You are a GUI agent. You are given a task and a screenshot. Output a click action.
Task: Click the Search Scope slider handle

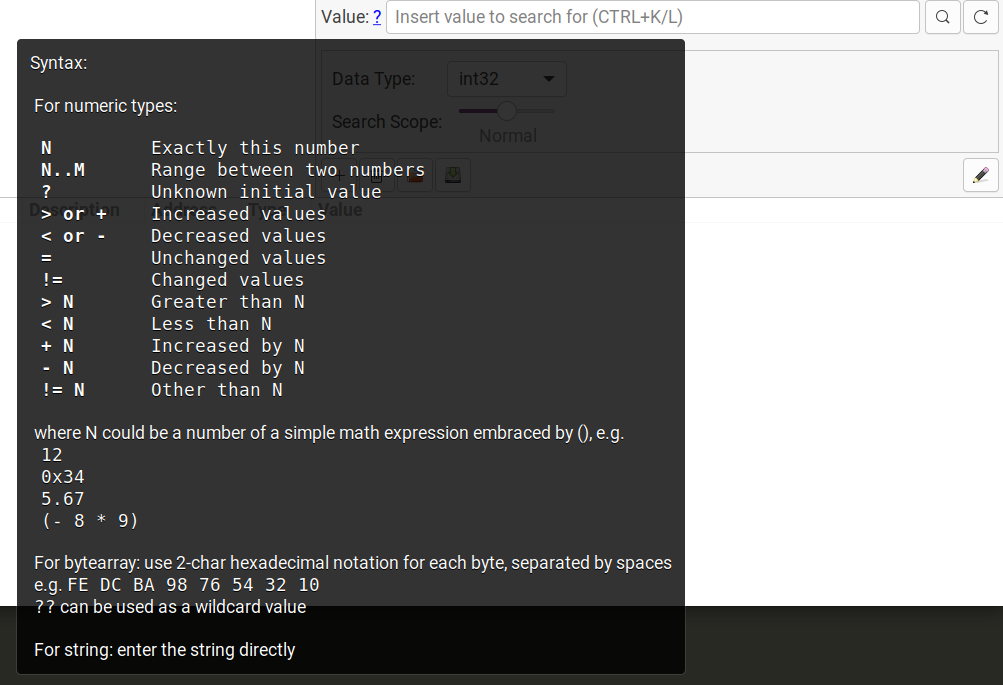coord(507,110)
